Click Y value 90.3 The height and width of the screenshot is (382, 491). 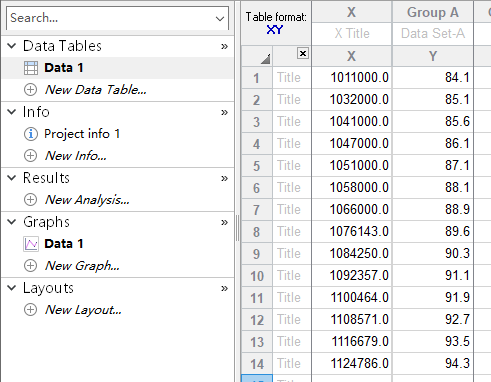433,254
